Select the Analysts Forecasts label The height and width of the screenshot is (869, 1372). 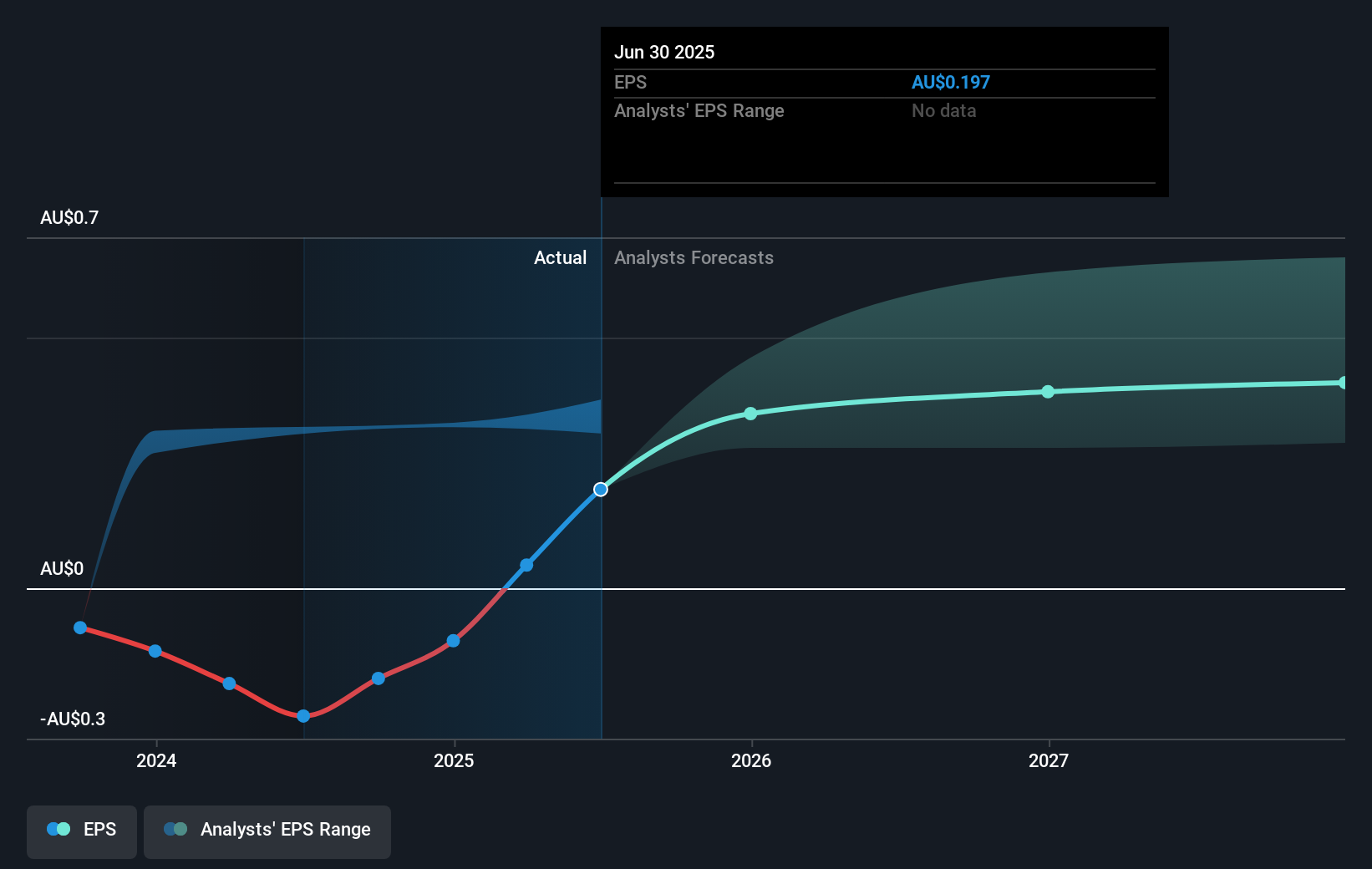(x=694, y=258)
